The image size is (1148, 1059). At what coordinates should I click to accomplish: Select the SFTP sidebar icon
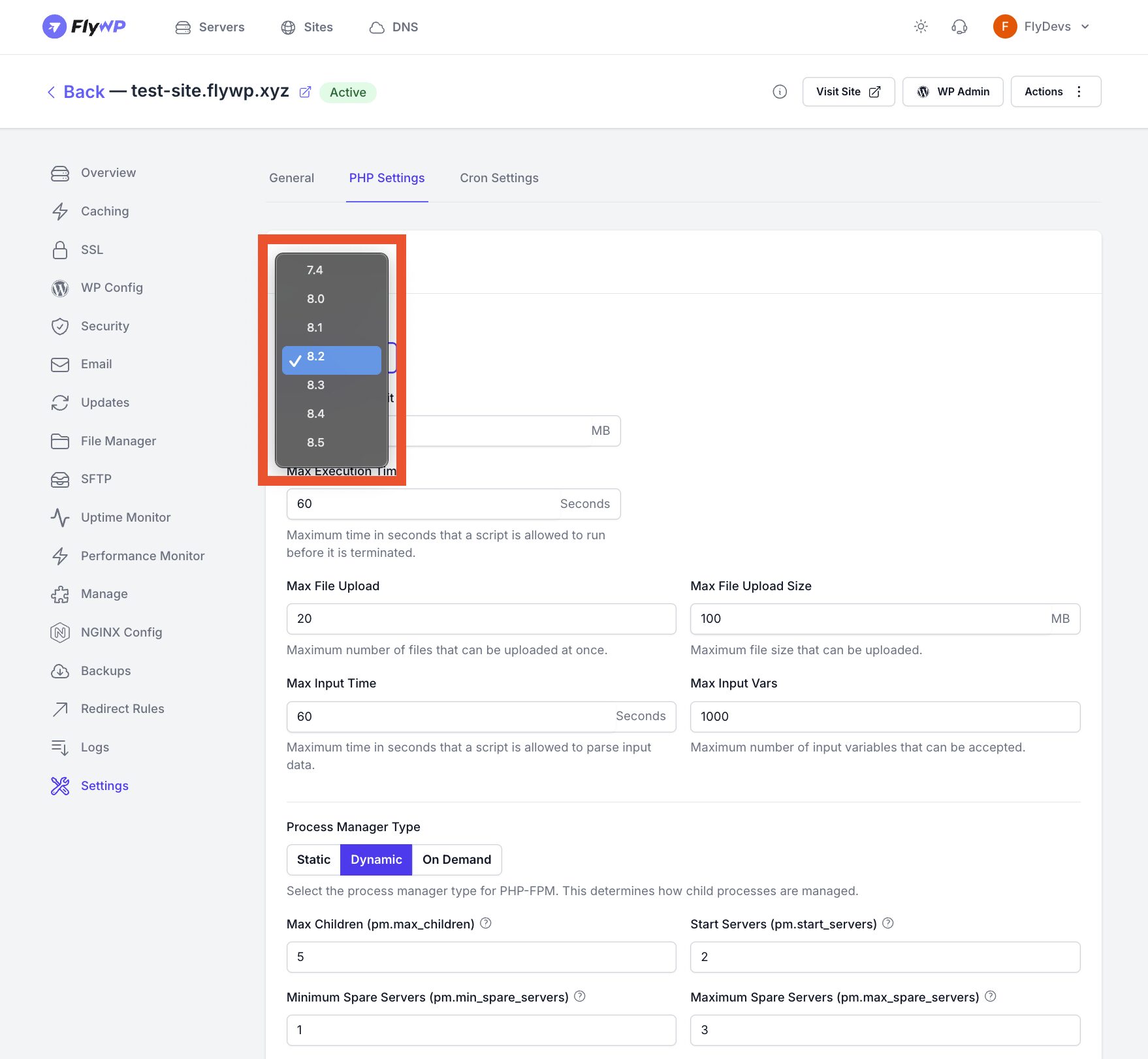pyautogui.click(x=59, y=479)
